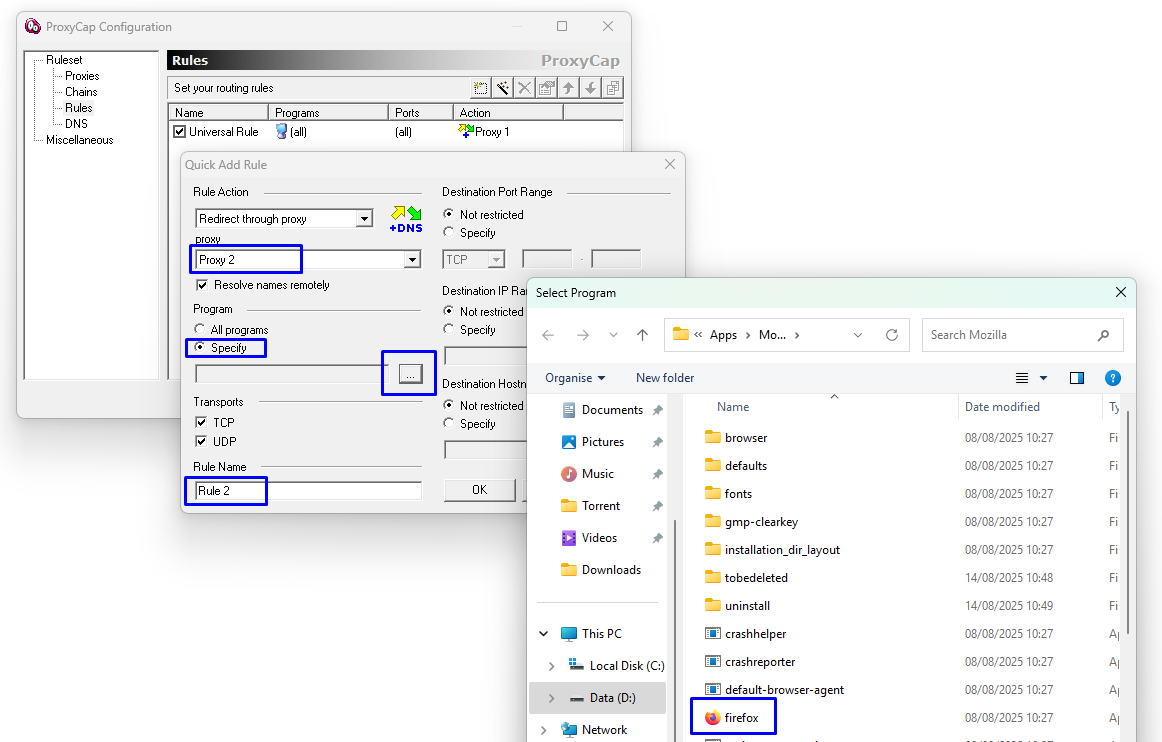The height and width of the screenshot is (742, 1162).
Task: Toggle Resolve names remotely checkbox
Action: coord(202,285)
